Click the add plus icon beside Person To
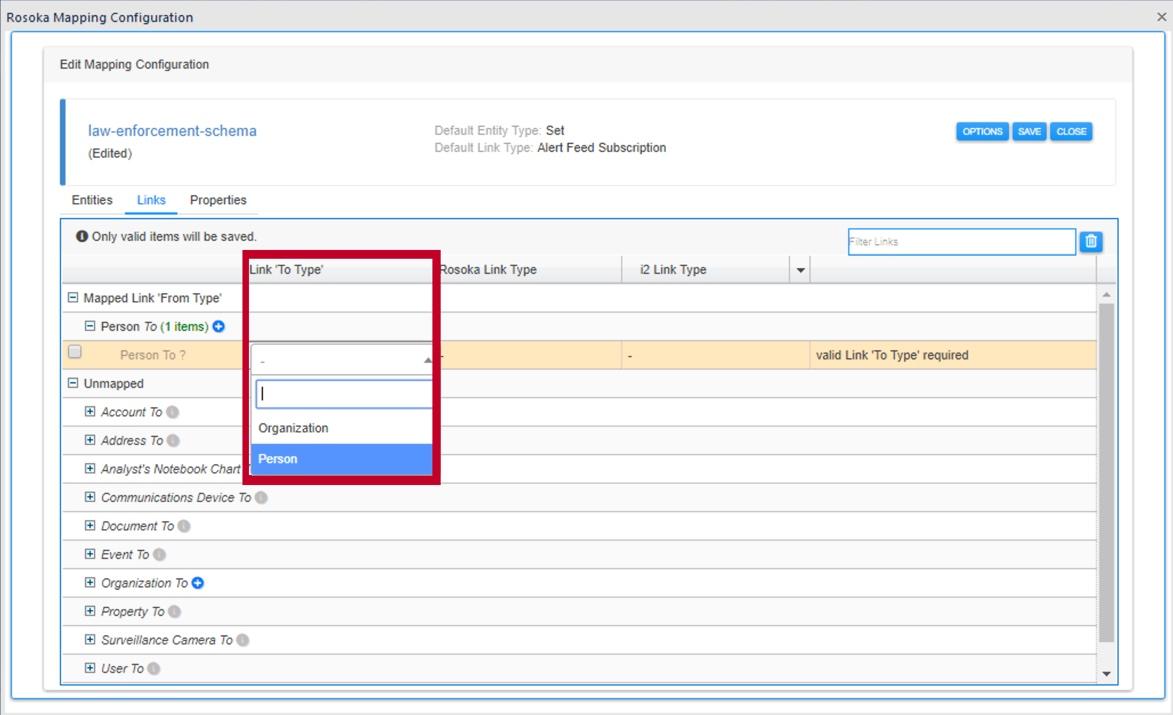Image resolution: width=1173 pixels, height=715 pixels. tap(216, 326)
